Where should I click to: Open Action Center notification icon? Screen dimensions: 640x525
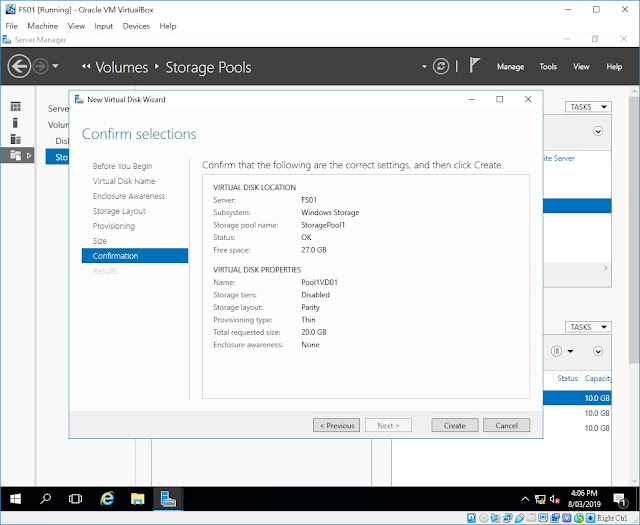coord(620,499)
